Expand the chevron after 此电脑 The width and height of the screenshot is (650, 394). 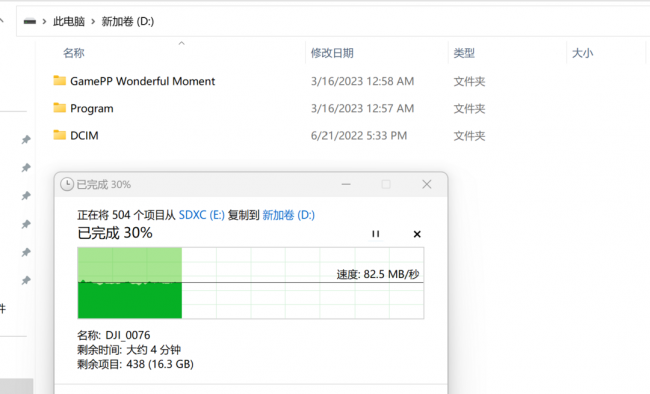pyautogui.click(x=93, y=21)
